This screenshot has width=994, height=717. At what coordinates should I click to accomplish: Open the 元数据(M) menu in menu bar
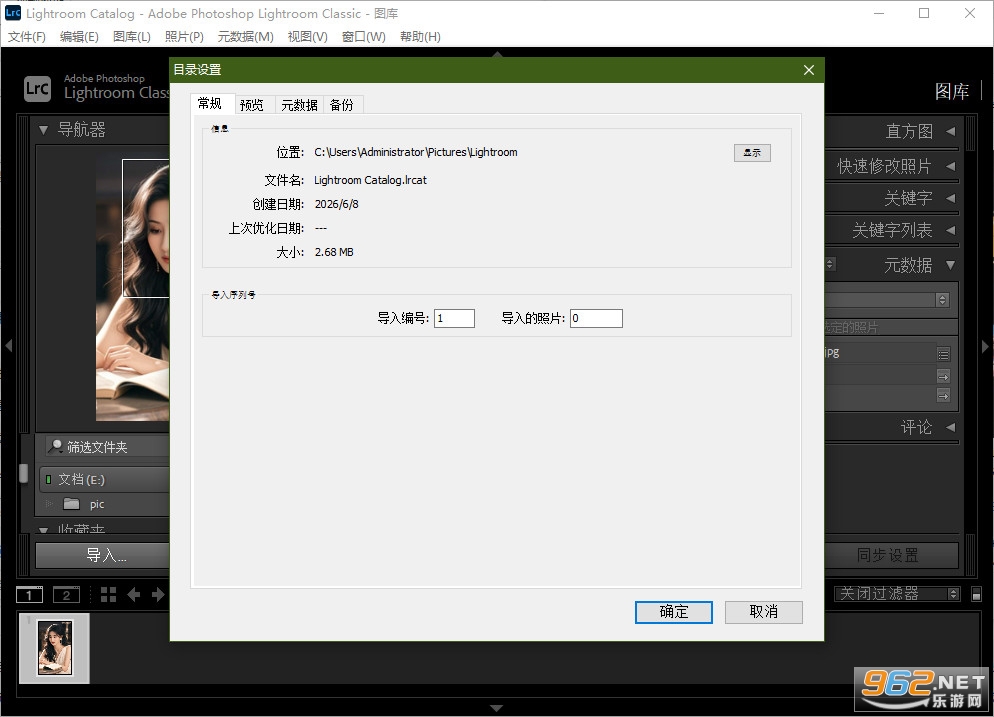click(246, 37)
